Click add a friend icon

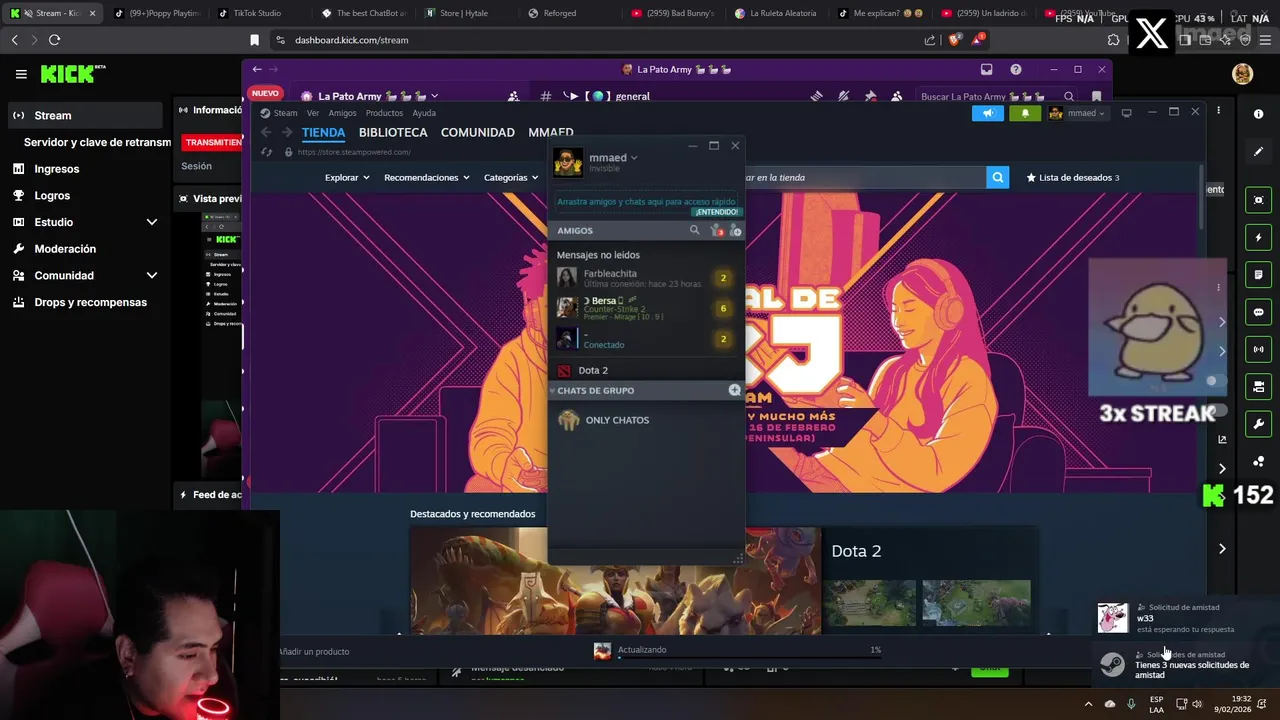(735, 230)
